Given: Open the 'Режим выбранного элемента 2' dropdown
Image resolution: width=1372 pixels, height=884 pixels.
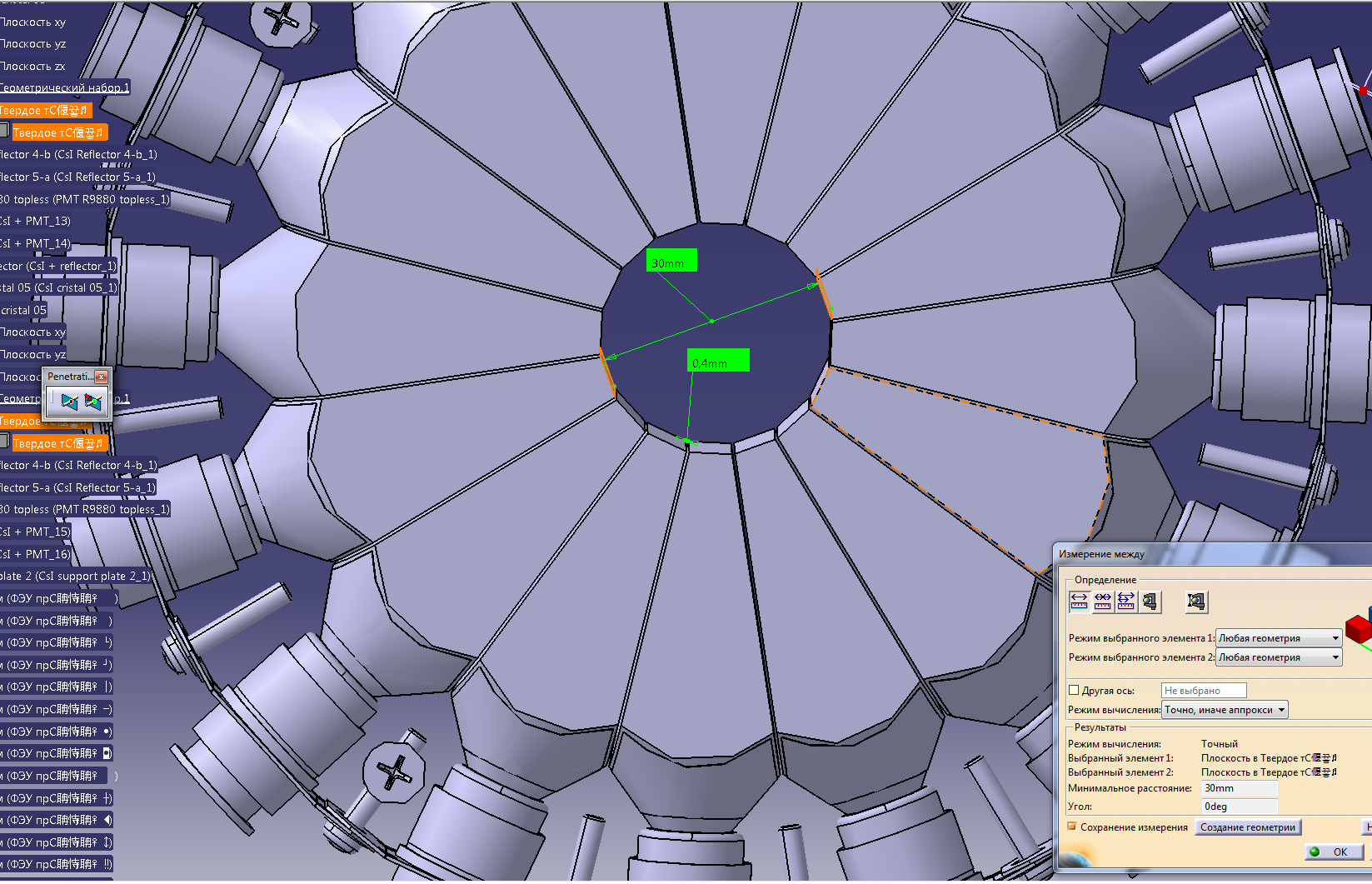Looking at the screenshot, I should tap(1279, 657).
